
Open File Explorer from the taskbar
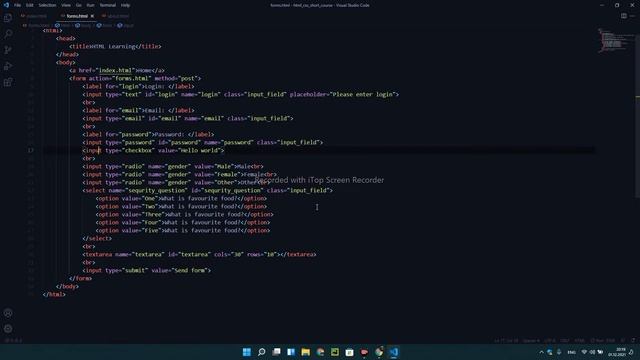pos(305,352)
